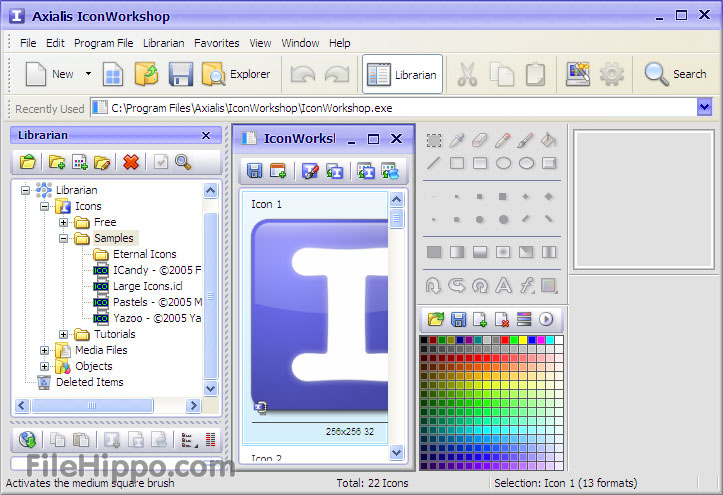The image size is (723, 495).
Task: Select the color picker eyedropper tool
Action: coord(456,140)
